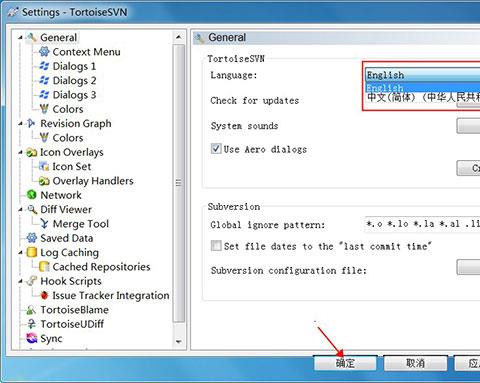Image resolution: width=480 pixels, height=383 pixels.
Task: Click the tree vertical scrollbar thumb
Action: (x=179, y=183)
